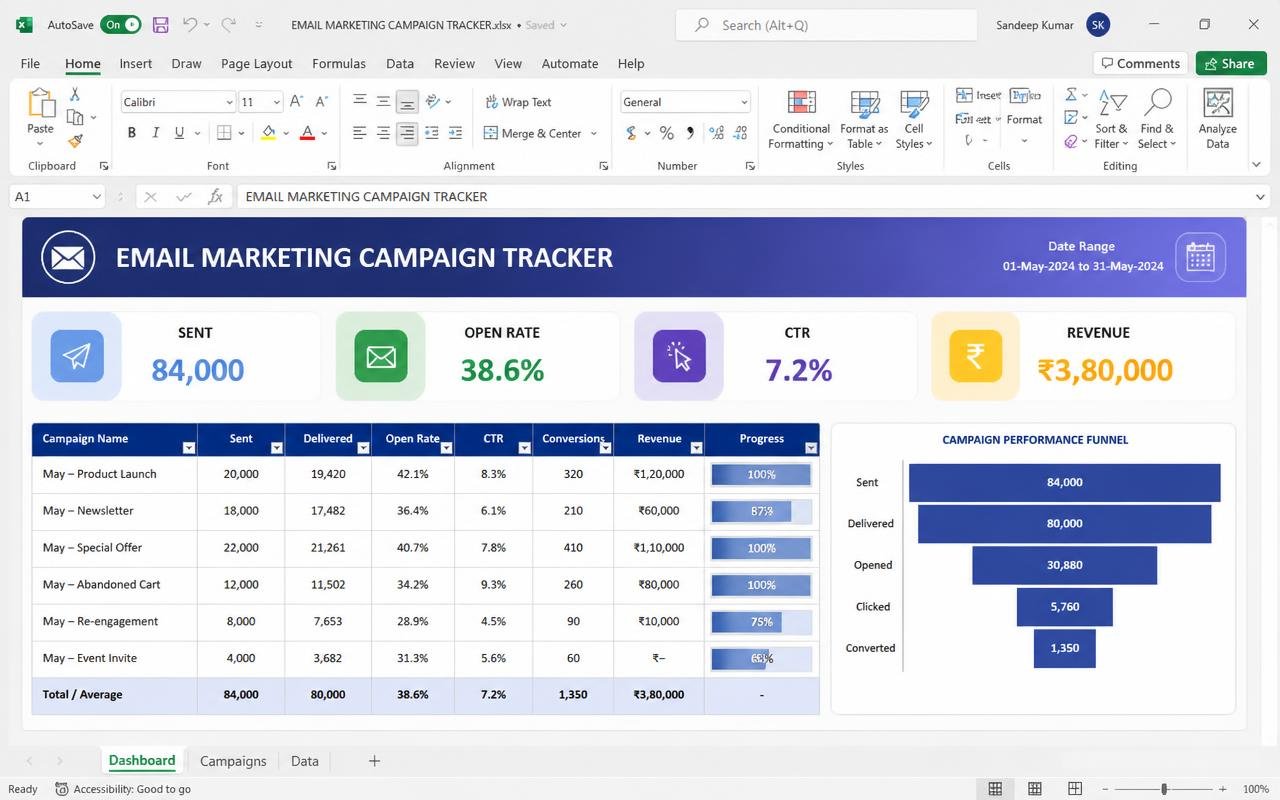
Task: Switch to Page Layout view icon
Action: coord(1035,789)
